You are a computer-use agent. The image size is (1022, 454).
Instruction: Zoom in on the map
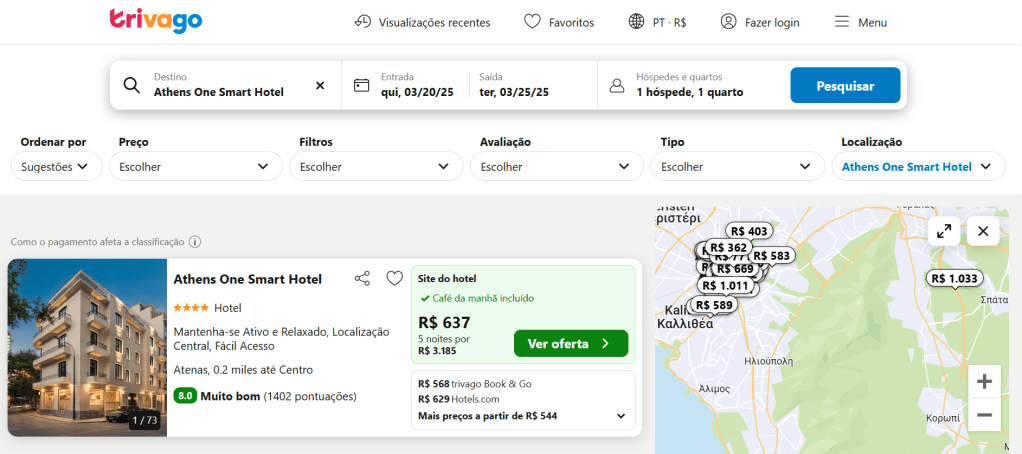[984, 381]
